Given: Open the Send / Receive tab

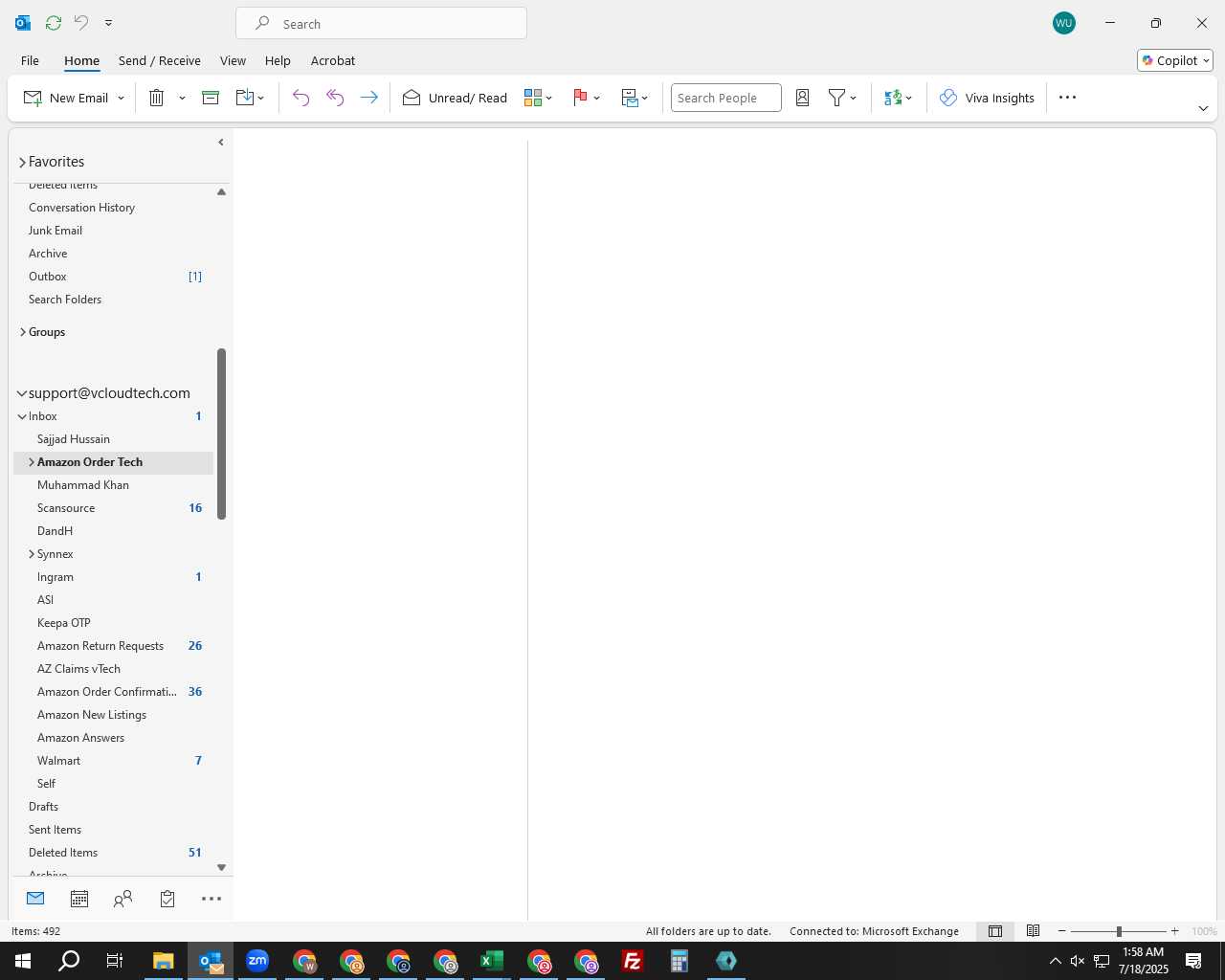Looking at the screenshot, I should pyautogui.click(x=160, y=60).
